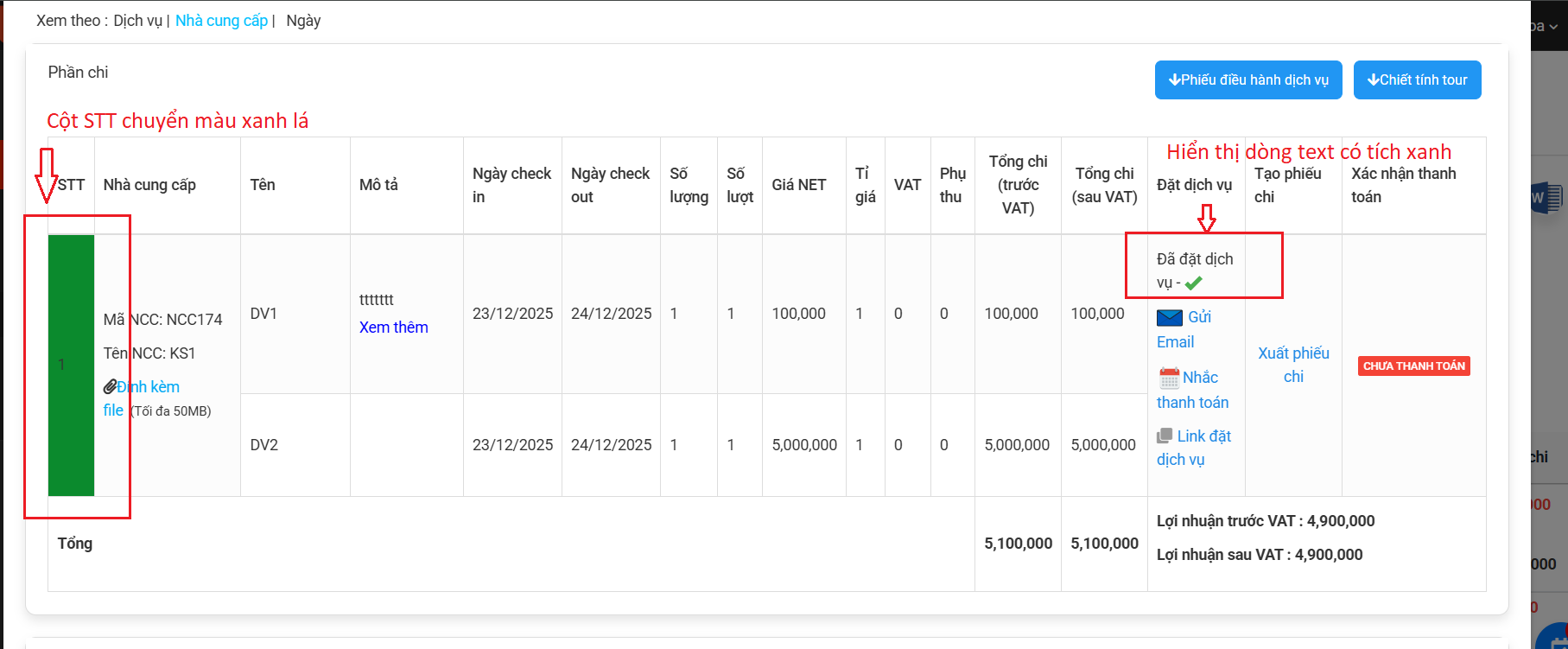Click the CHƯA THANH TOÁN status badge
Viewport: 1568px width, 649px height.
pyautogui.click(x=1413, y=366)
